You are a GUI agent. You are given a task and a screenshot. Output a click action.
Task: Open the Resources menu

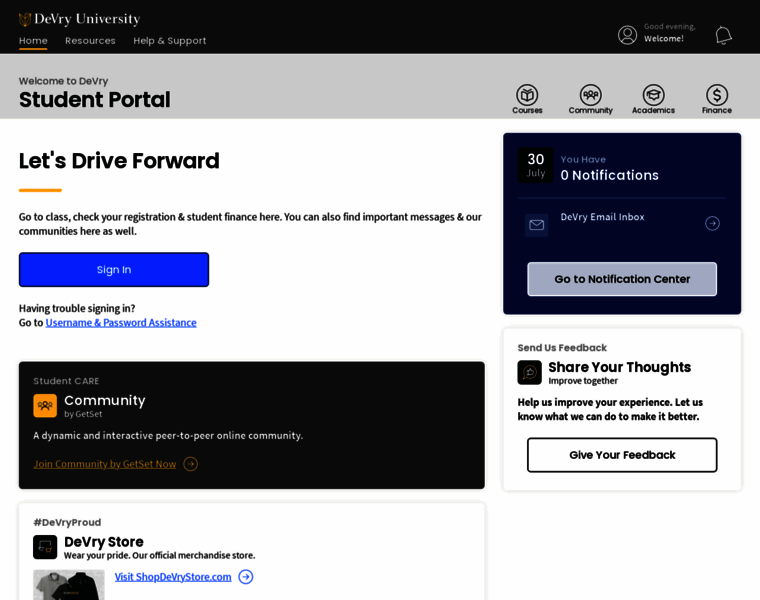[x=90, y=41]
